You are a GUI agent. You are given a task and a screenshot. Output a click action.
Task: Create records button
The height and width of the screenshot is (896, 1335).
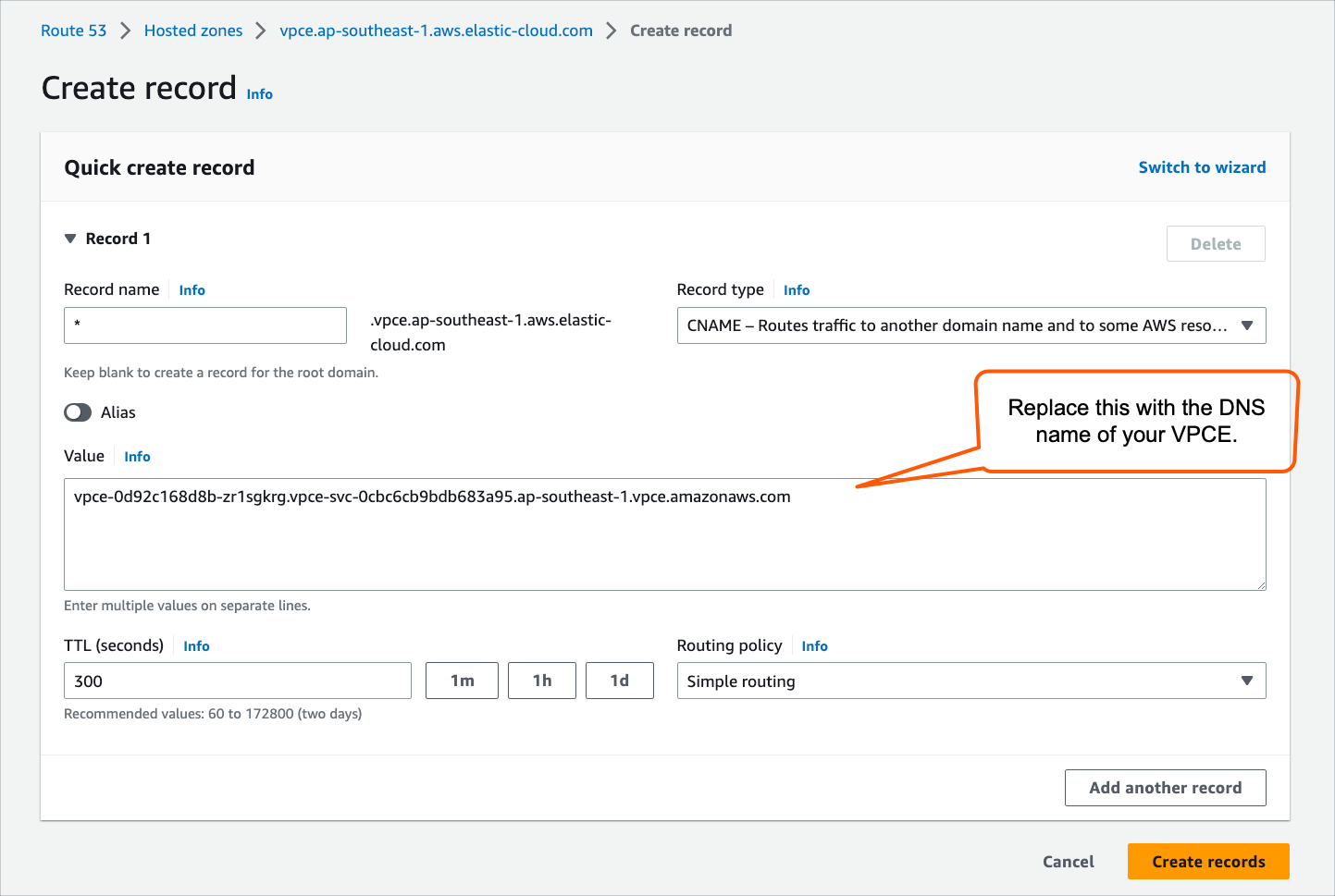1208,862
